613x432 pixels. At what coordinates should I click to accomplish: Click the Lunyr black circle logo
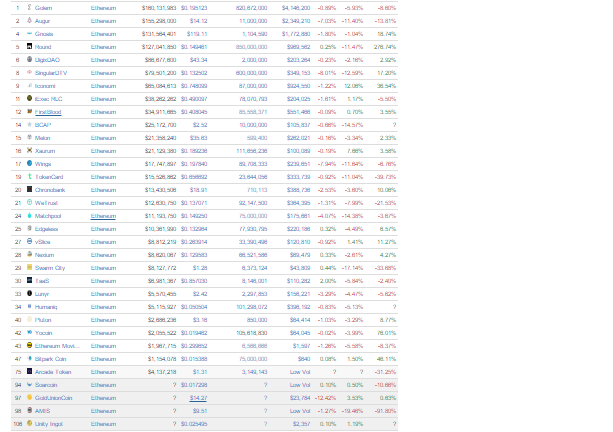click(29, 293)
